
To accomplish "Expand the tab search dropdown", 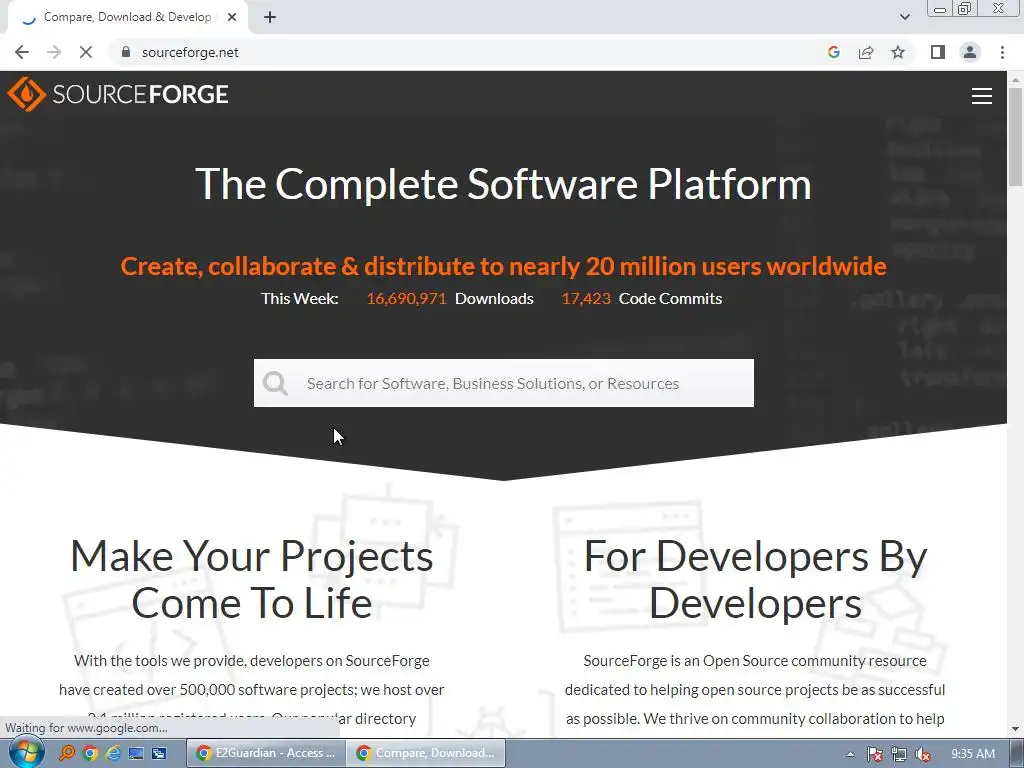I will [904, 17].
